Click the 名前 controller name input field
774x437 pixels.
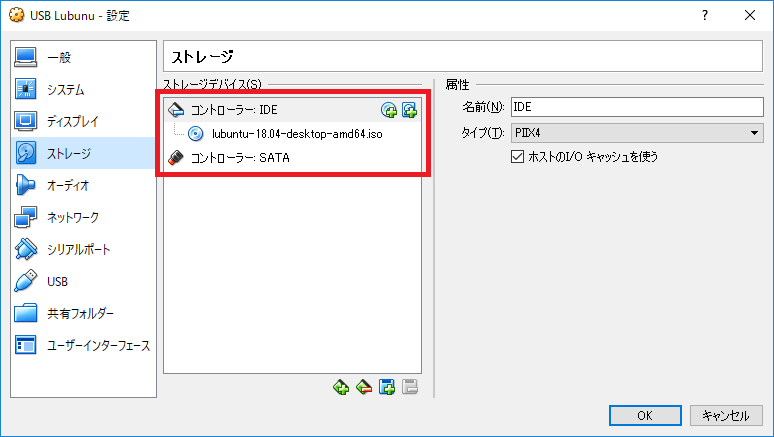click(637, 107)
